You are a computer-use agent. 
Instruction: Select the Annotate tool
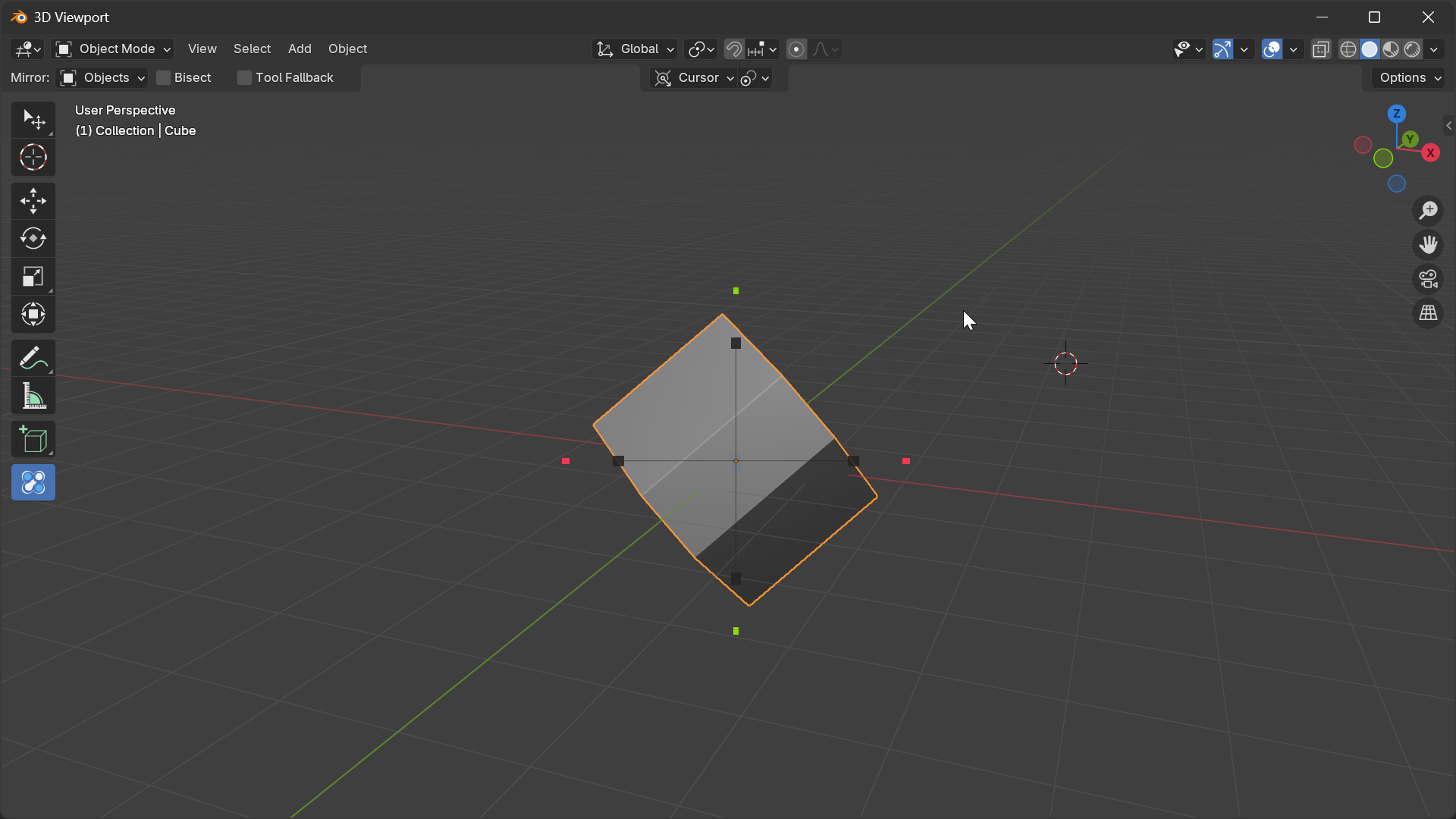[33, 357]
